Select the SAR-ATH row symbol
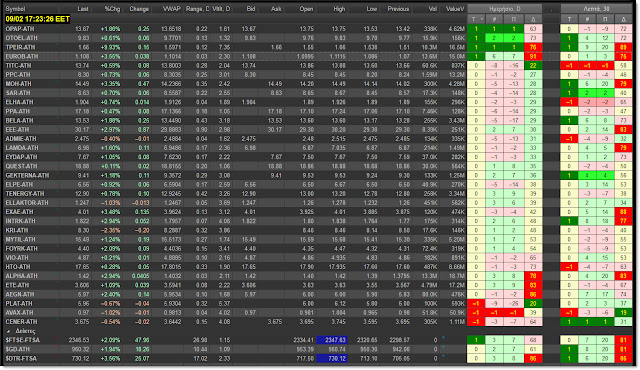The width and height of the screenshot is (640, 370). click(18, 93)
